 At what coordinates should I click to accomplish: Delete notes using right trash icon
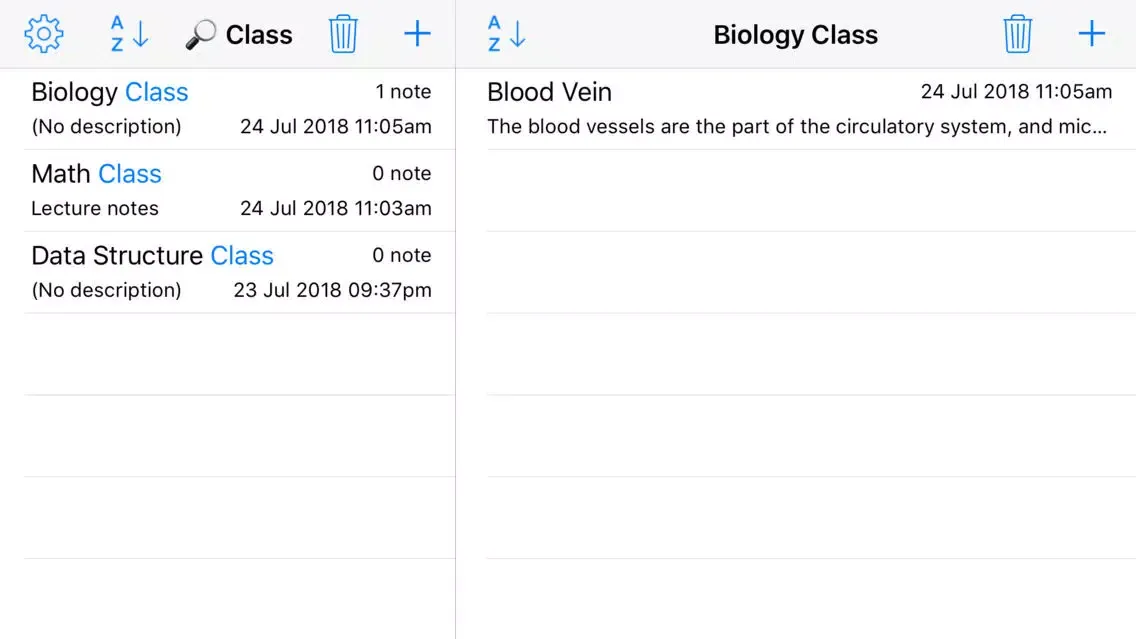point(1017,34)
